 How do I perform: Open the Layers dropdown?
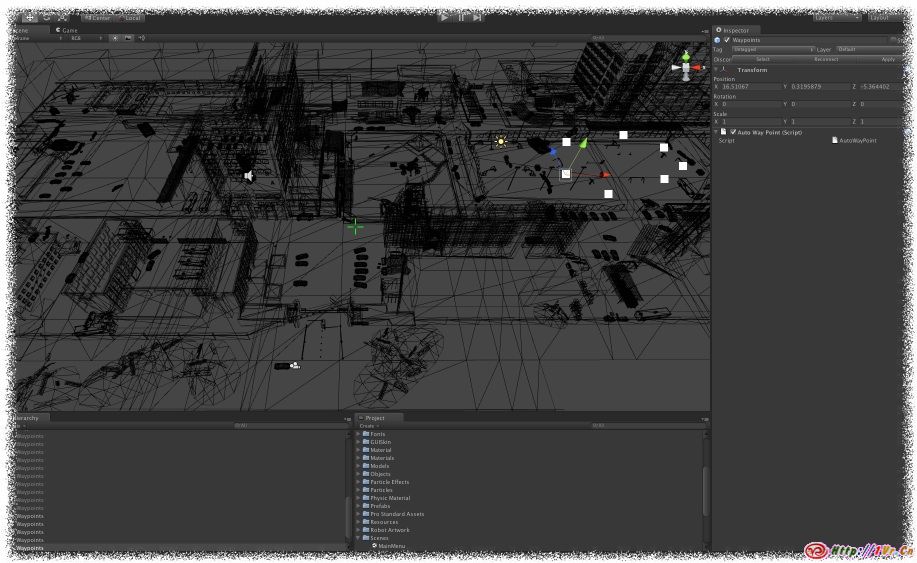point(836,17)
